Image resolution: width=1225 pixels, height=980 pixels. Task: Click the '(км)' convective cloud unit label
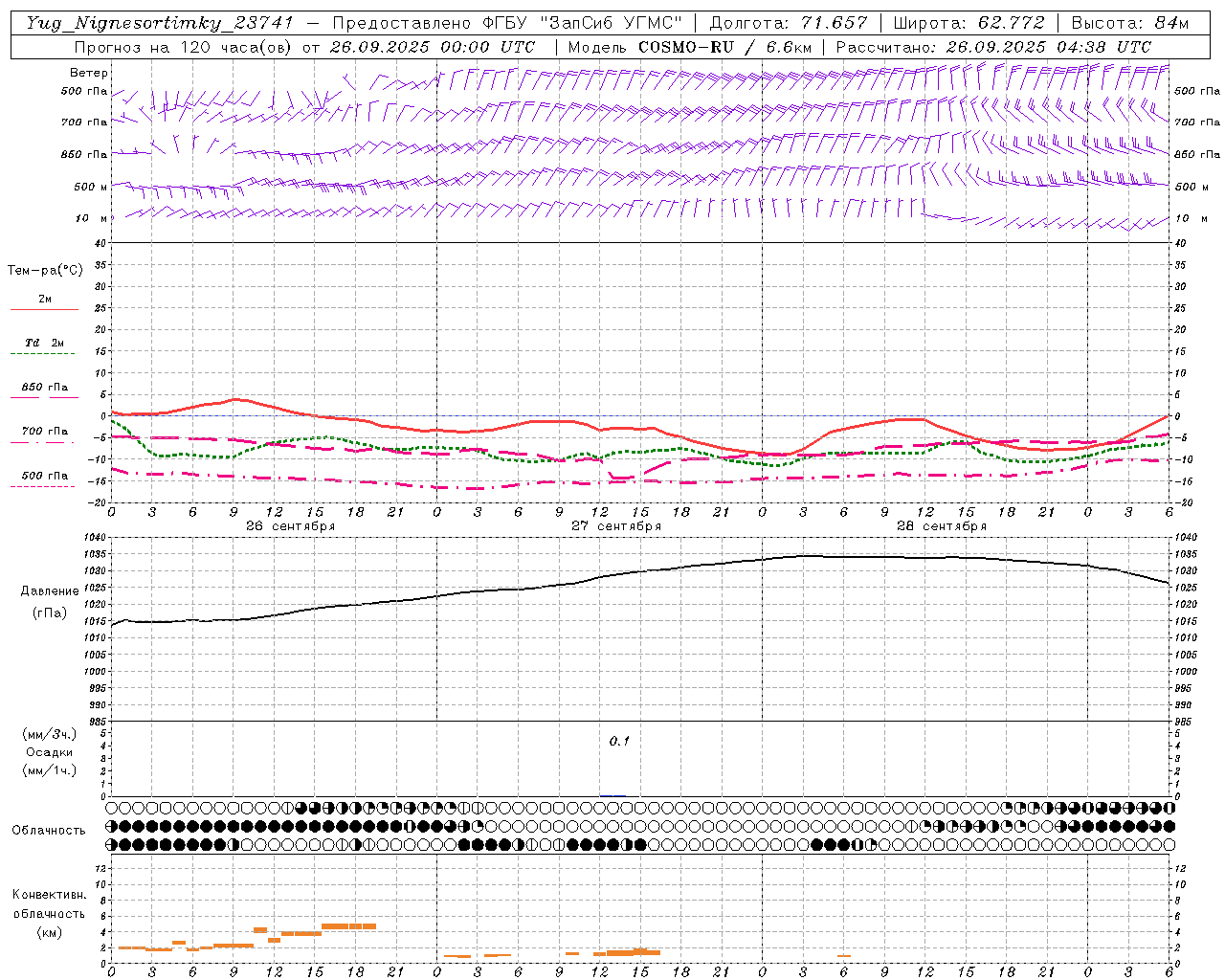[49, 931]
